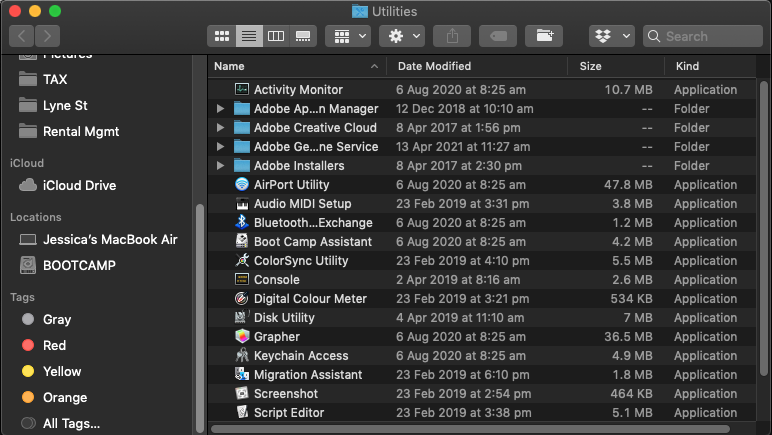This screenshot has height=435, width=772.
Task: Select the Bluetooth...Exchange icon
Action: click(242, 222)
